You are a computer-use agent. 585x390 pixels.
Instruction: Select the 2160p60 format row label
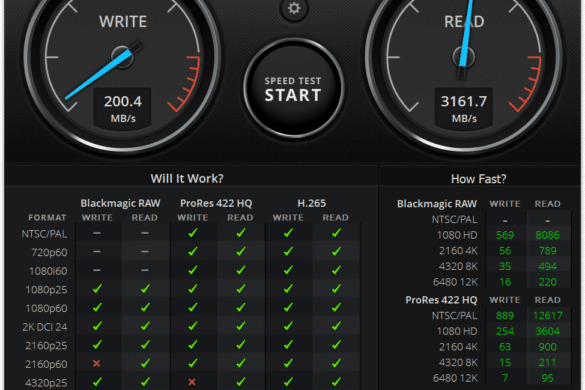(x=46, y=364)
